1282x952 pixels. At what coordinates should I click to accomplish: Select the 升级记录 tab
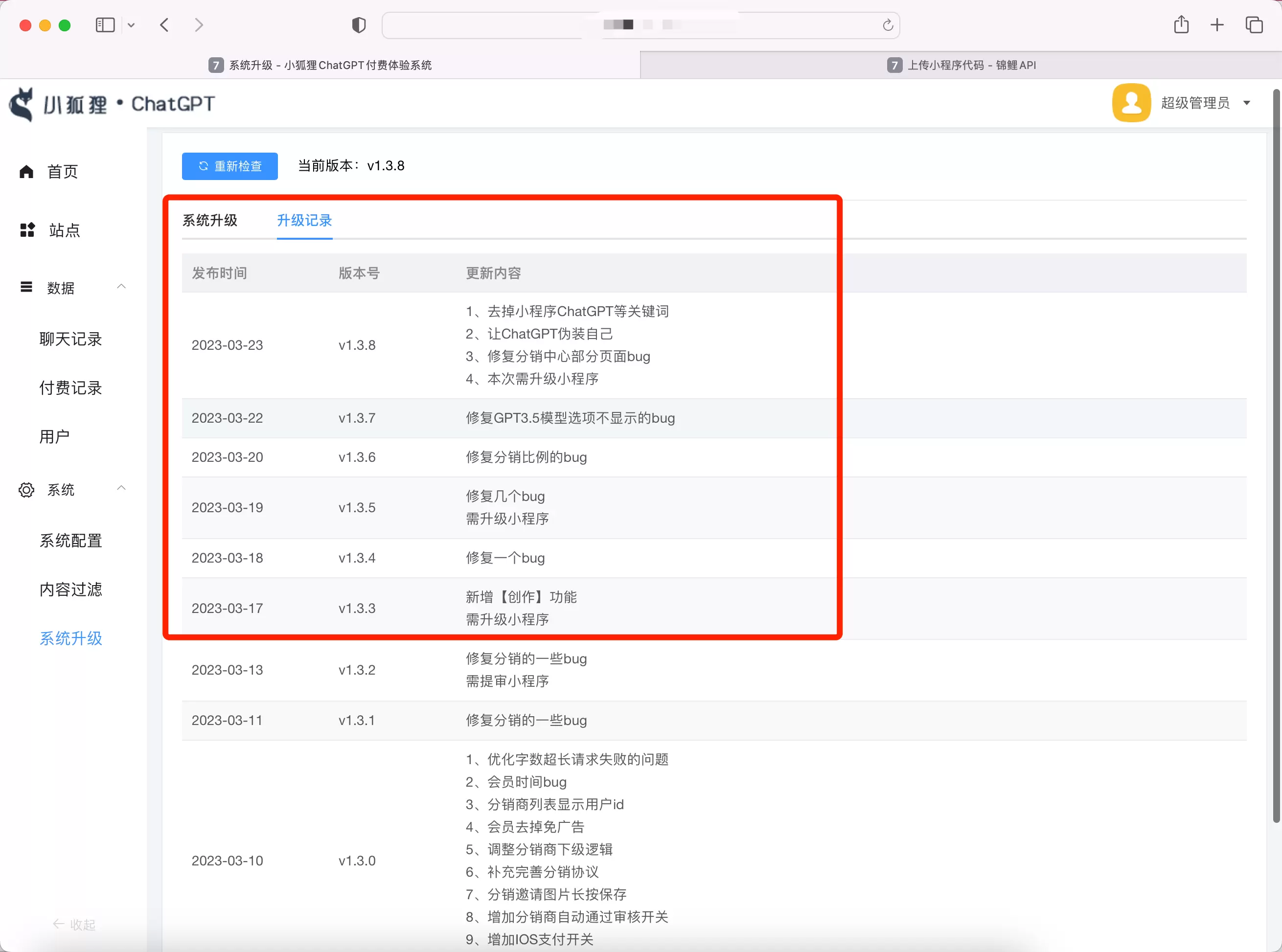coord(304,220)
